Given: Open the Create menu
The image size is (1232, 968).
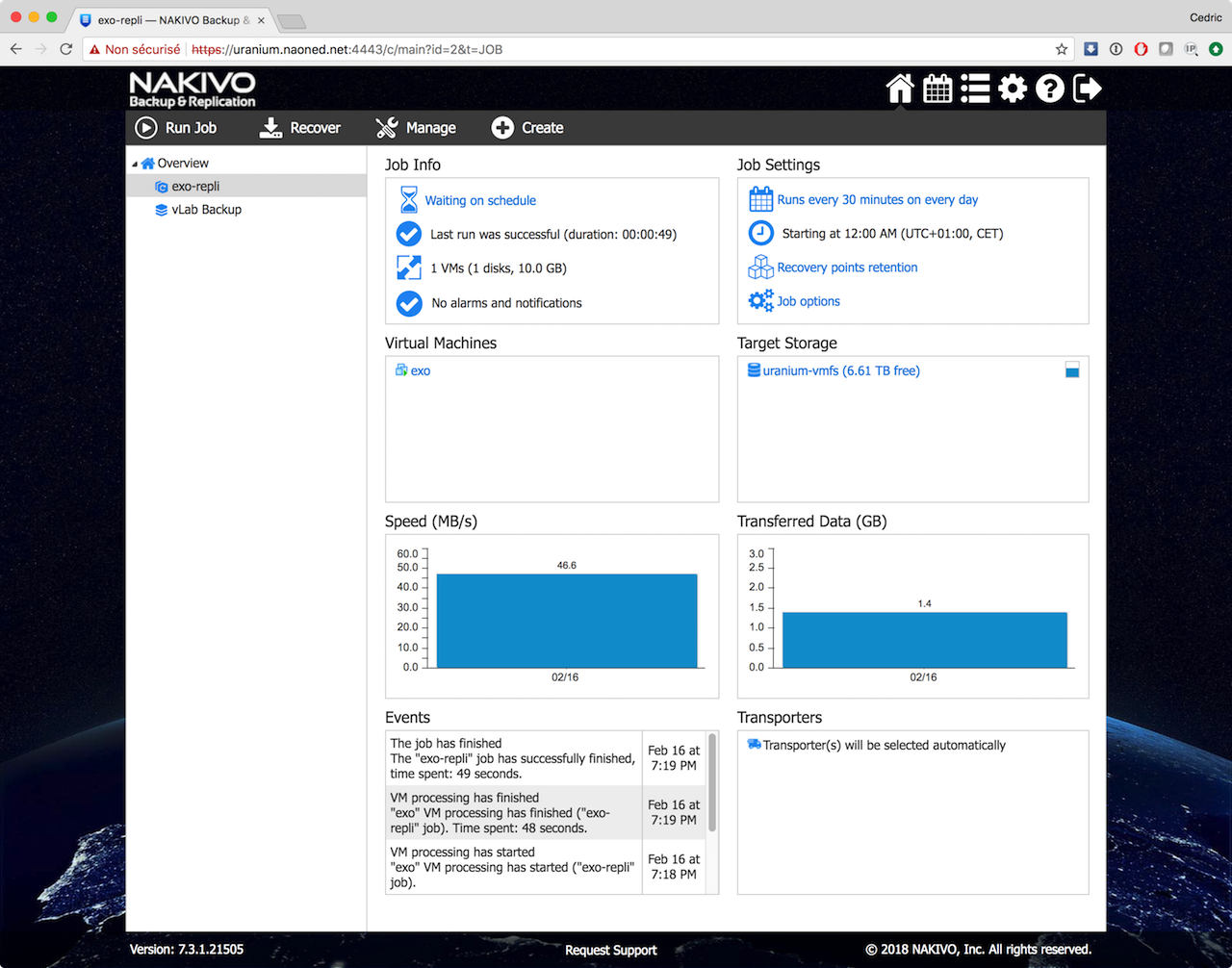Looking at the screenshot, I should pos(527,128).
